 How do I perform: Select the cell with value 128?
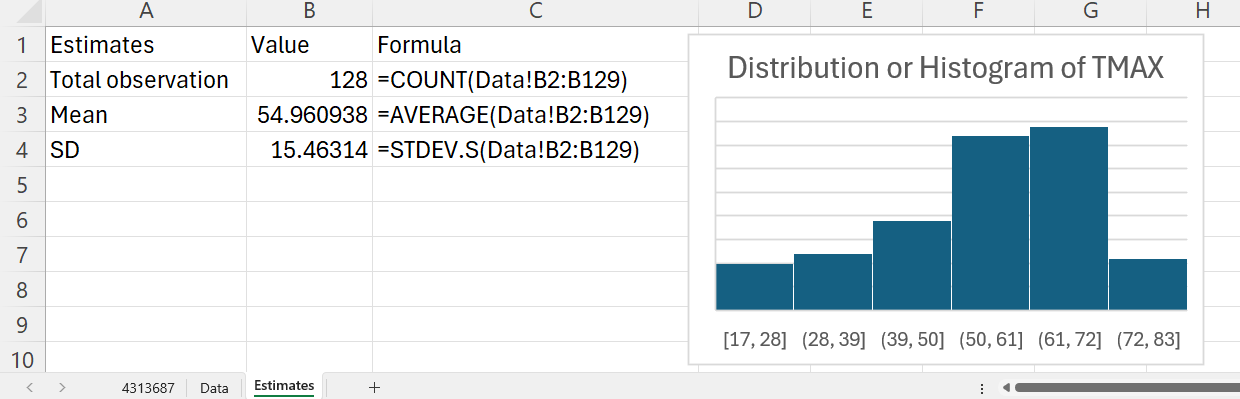tap(309, 80)
